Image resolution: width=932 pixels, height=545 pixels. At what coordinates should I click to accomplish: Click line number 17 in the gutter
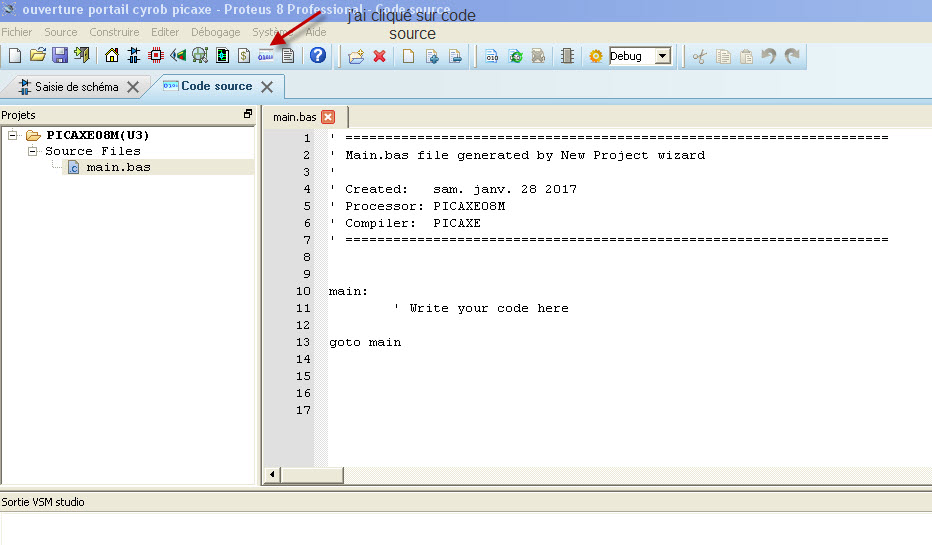(x=303, y=410)
